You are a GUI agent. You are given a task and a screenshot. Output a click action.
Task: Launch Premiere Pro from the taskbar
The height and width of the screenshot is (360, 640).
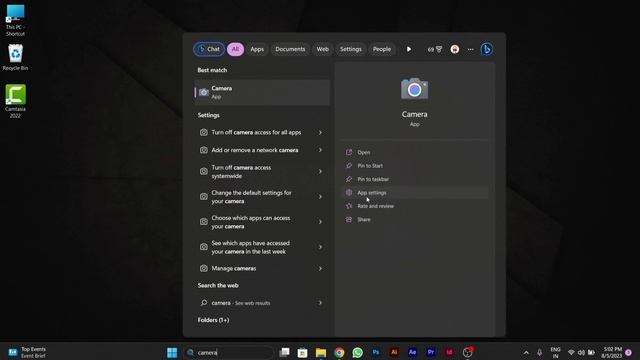click(x=431, y=352)
